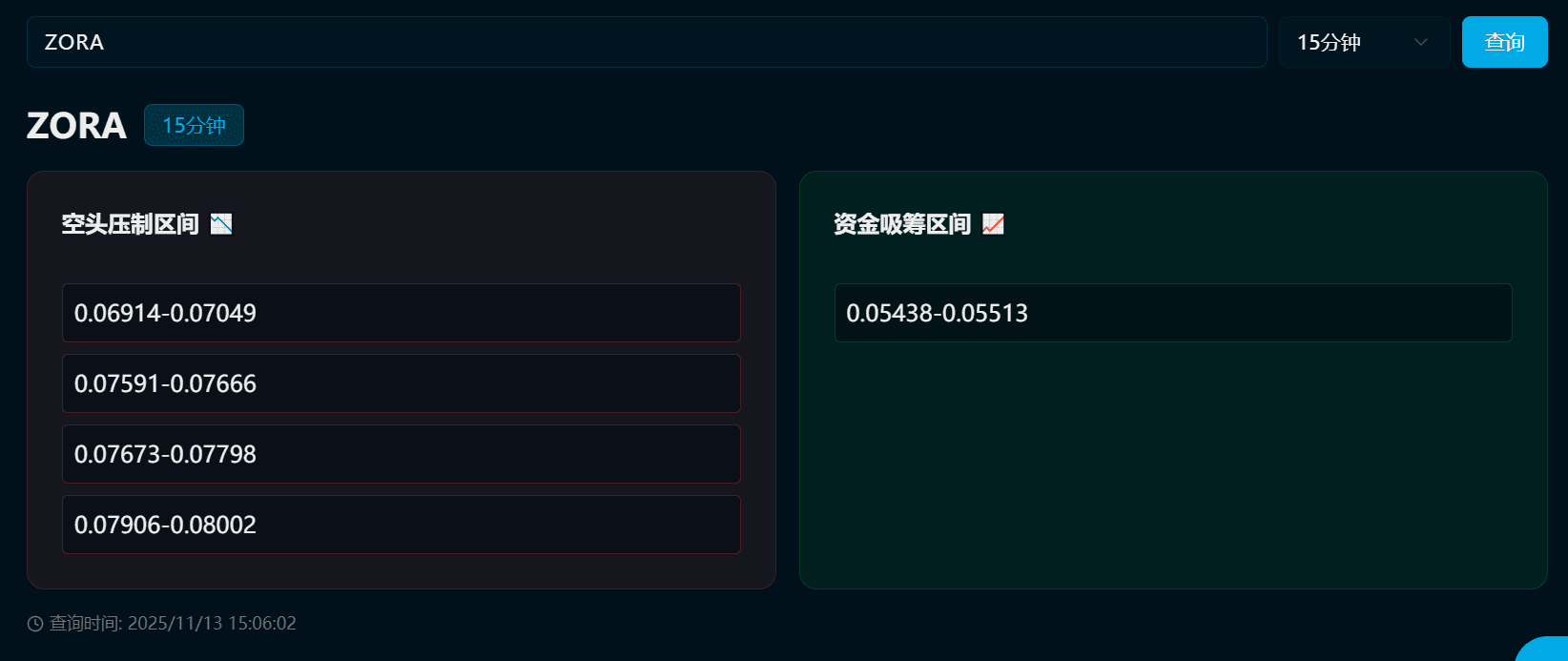Select the 0.07906-0.08002 range row
1568x661 pixels.
click(x=402, y=525)
